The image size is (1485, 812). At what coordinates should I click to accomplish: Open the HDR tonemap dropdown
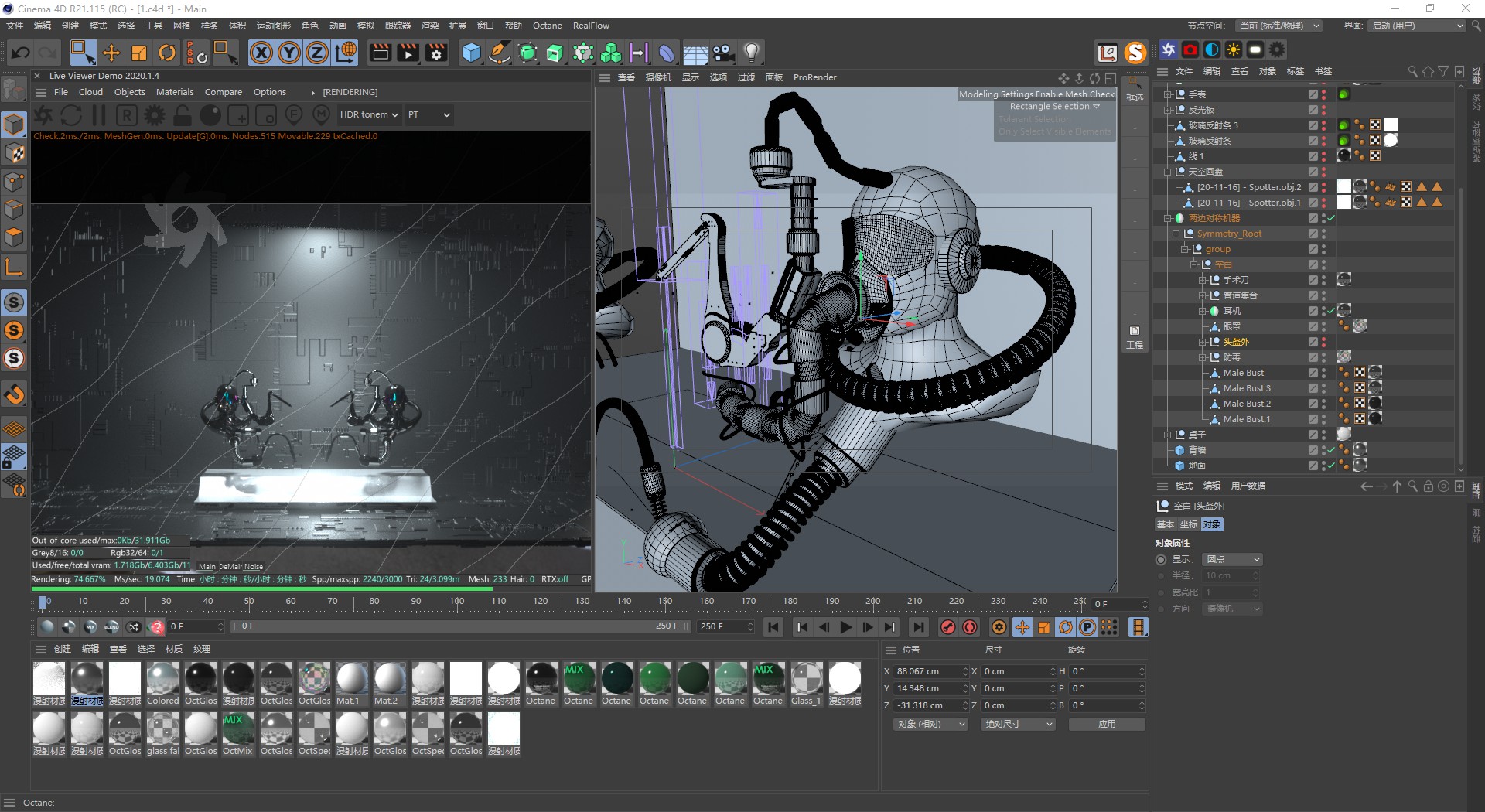pyautogui.click(x=369, y=114)
